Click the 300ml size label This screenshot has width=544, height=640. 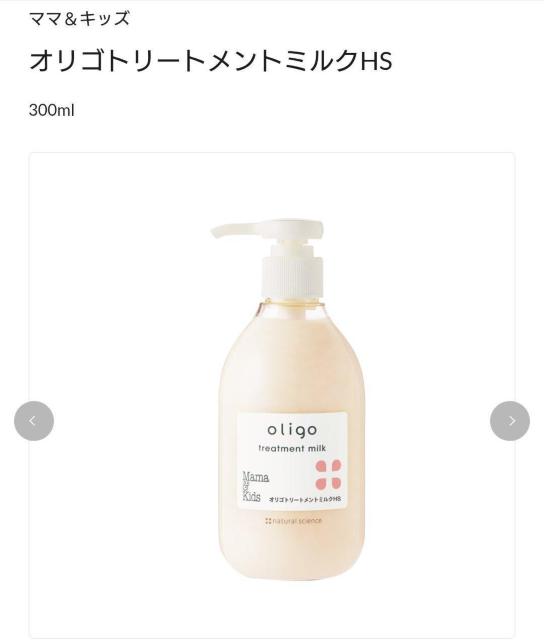(51, 110)
